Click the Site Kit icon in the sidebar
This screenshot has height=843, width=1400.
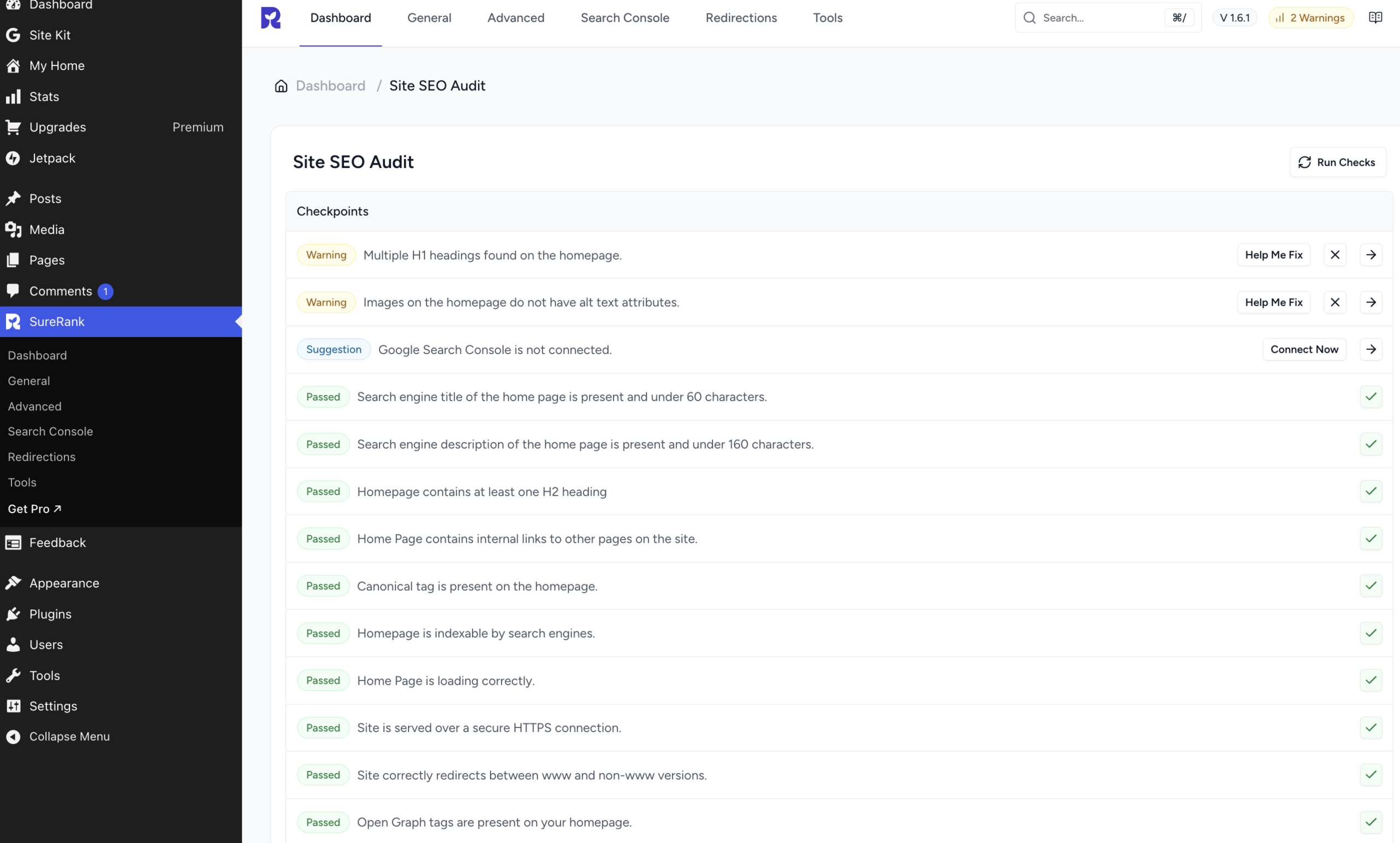pyautogui.click(x=13, y=34)
